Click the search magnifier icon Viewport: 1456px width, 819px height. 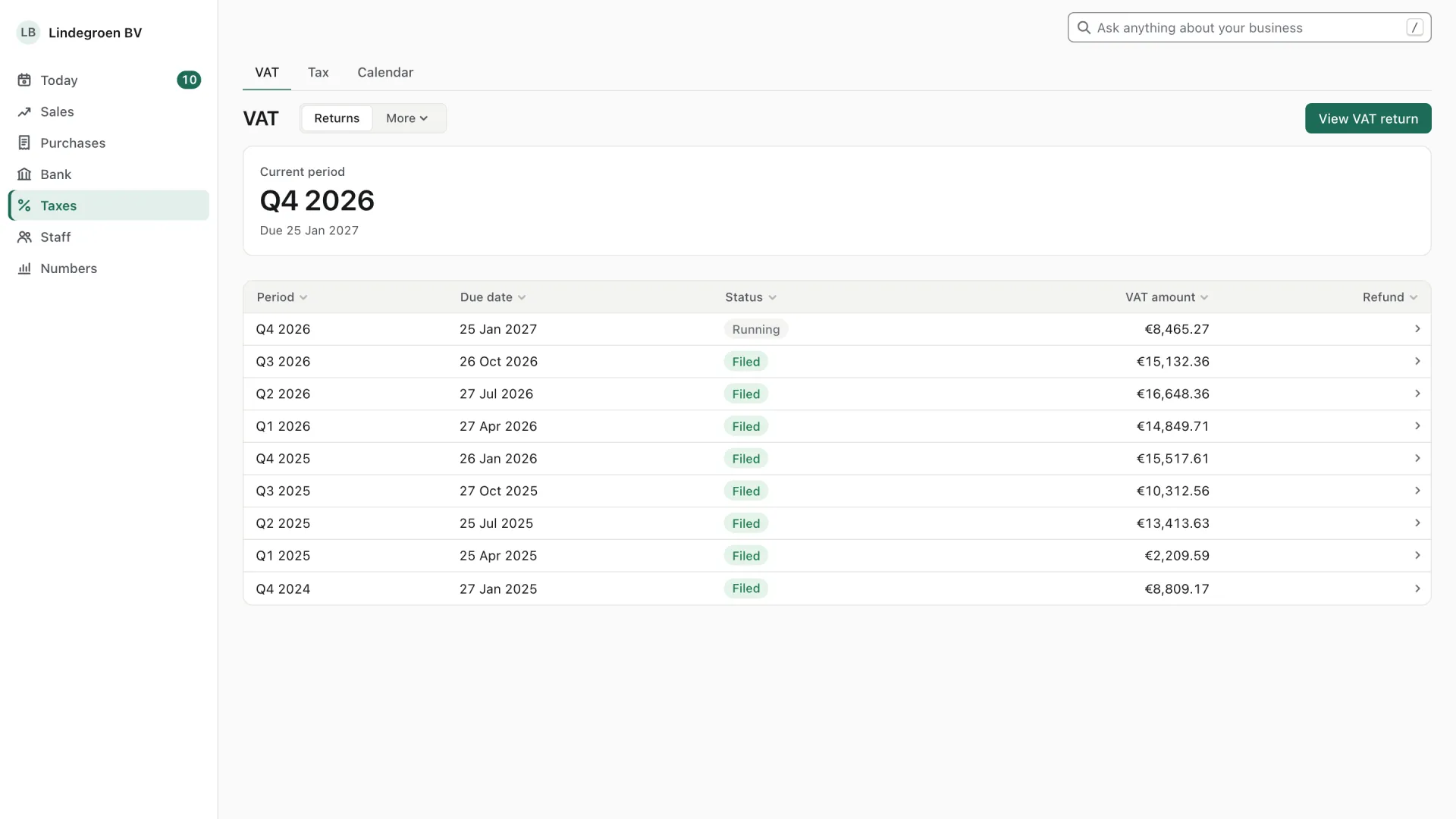[x=1084, y=28]
